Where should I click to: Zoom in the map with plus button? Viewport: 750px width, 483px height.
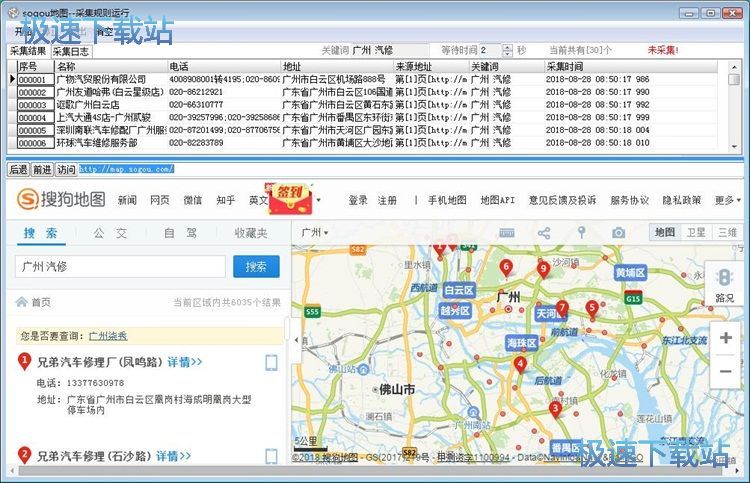(x=725, y=338)
